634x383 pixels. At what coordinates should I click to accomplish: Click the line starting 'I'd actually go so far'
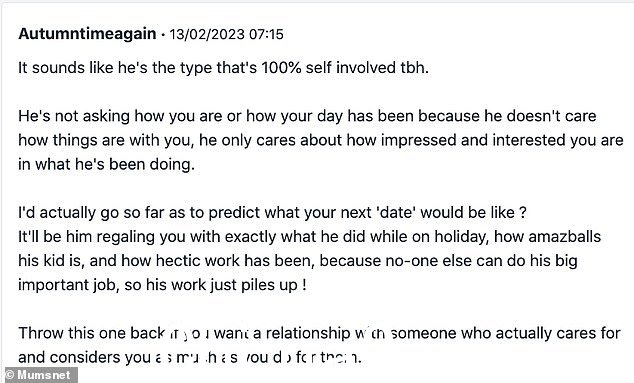tap(272, 212)
